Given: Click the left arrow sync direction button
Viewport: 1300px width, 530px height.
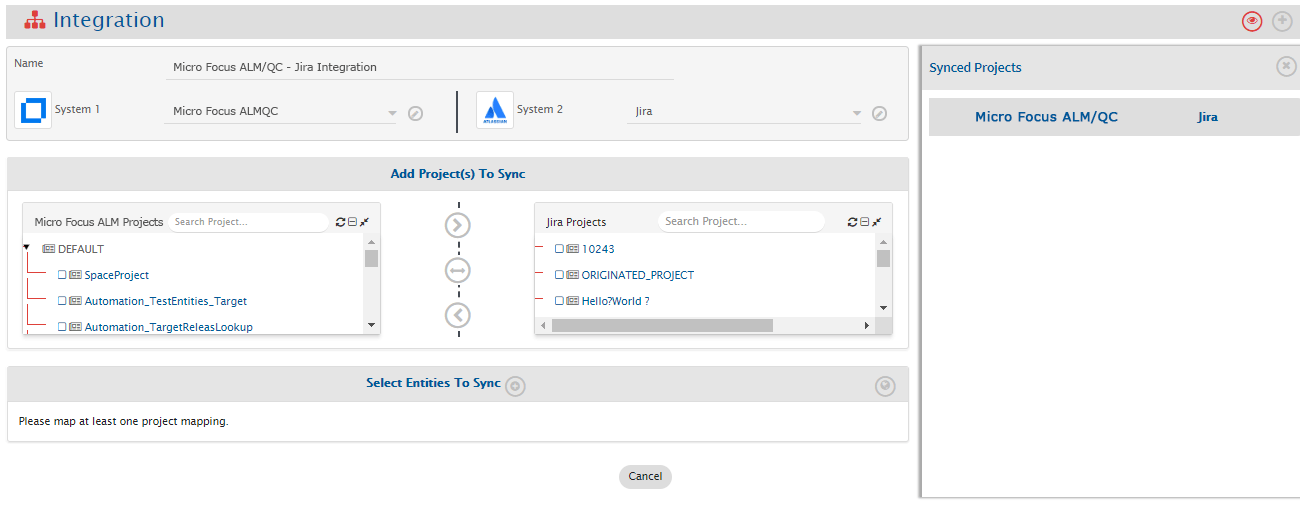Looking at the screenshot, I should pos(457,316).
